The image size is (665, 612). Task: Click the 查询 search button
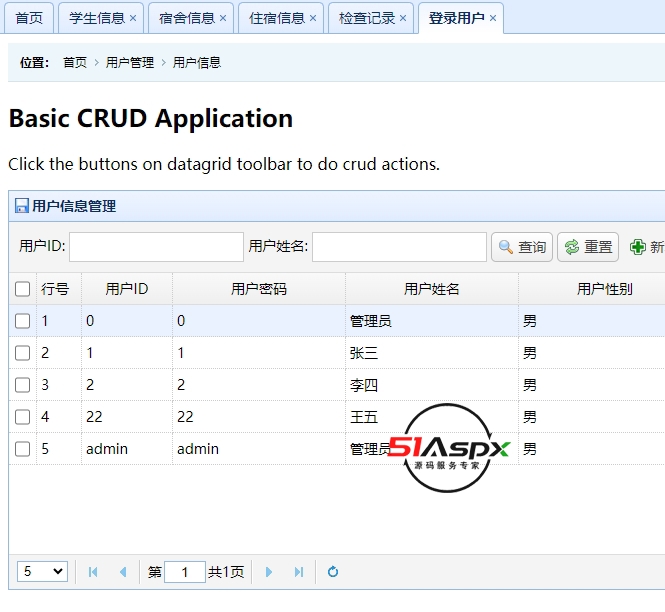522,247
